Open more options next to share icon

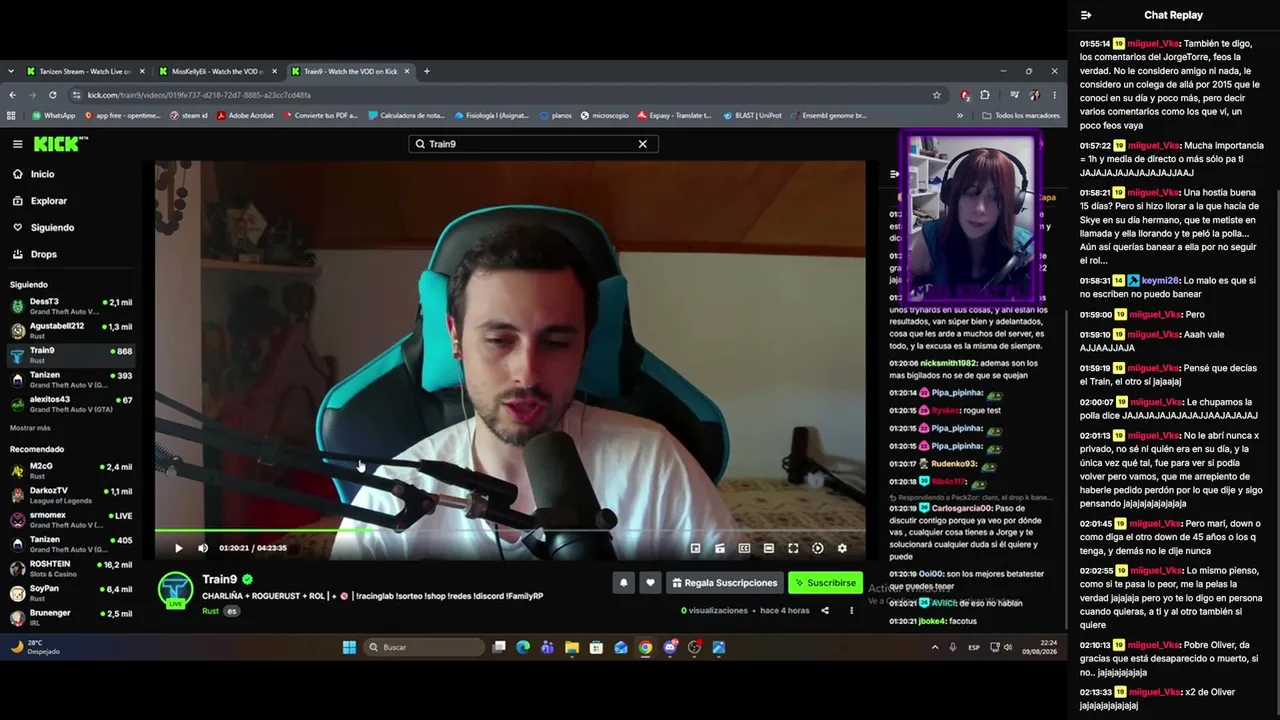pyautogui.click(x=852, y=610)
